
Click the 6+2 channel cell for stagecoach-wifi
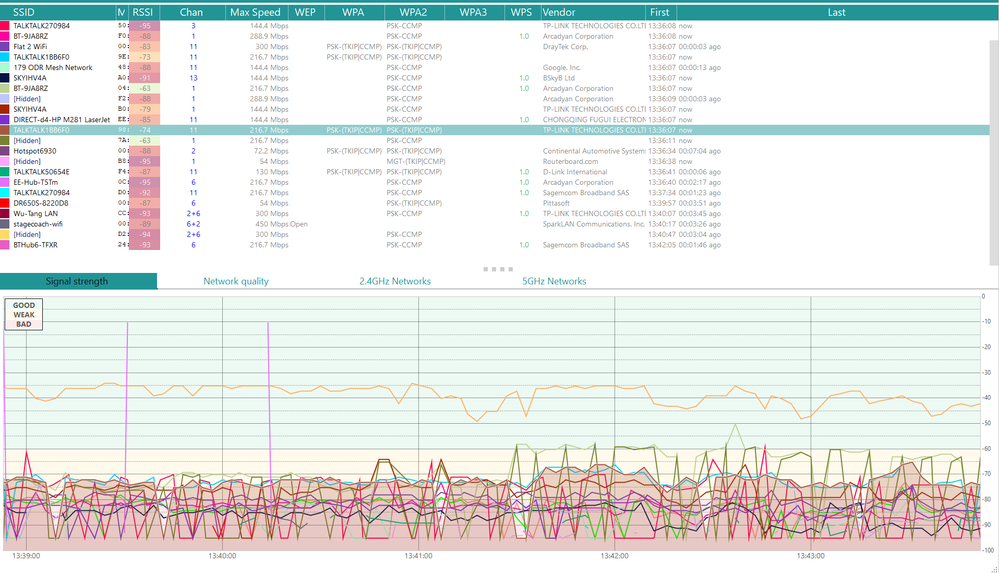[x=193, y=224]
